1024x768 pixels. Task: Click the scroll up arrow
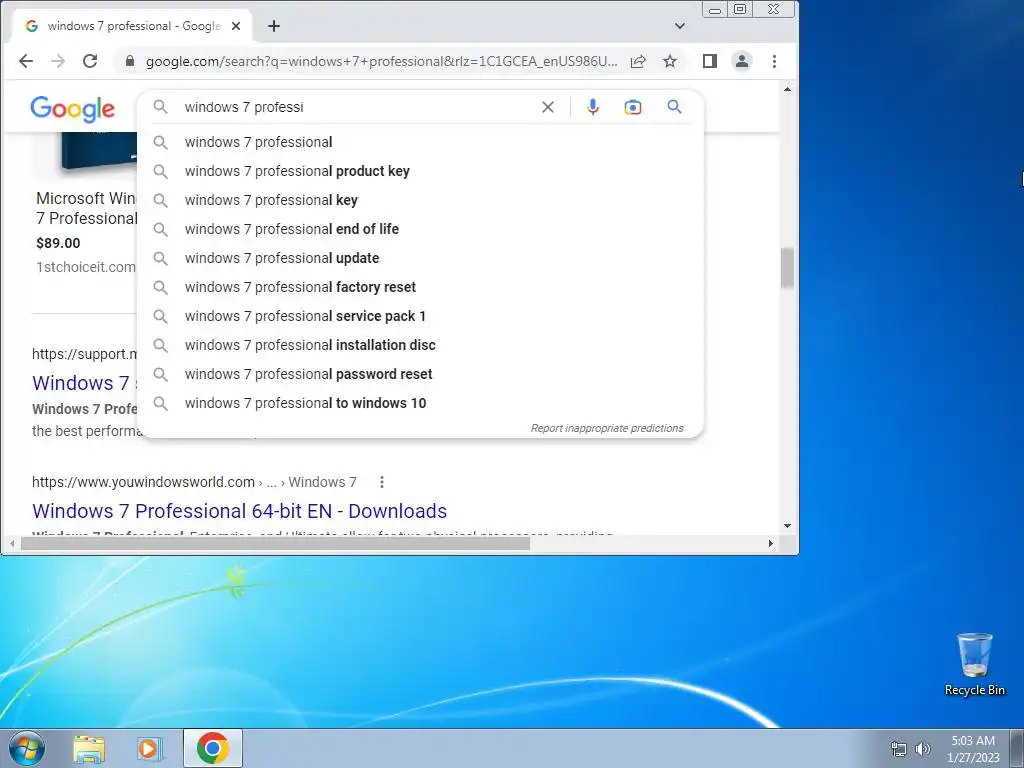(x=787, y=89)
